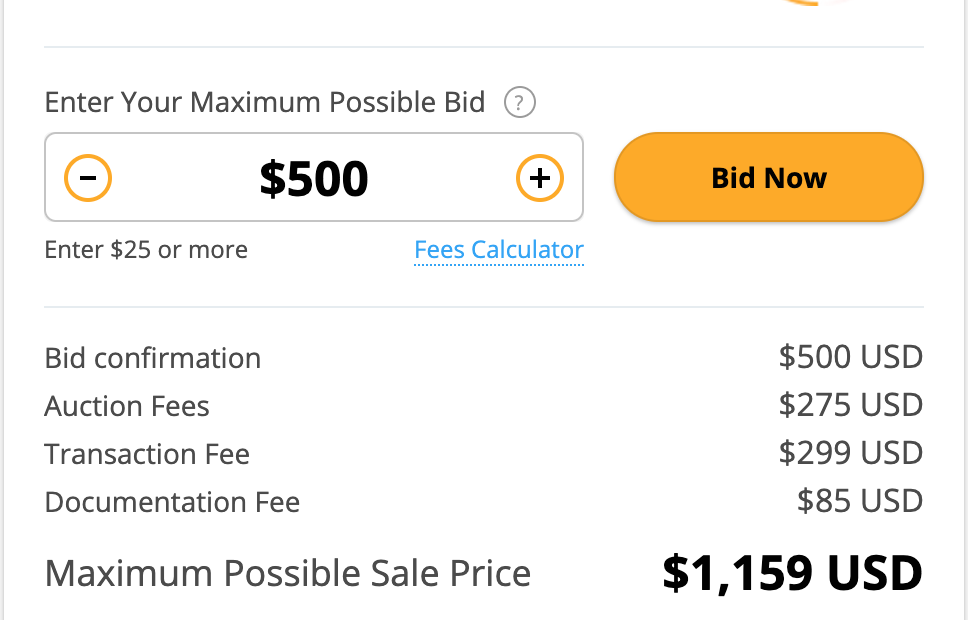Select the Documentation Fee label
The height and width of the screenshot is (620, 968).
click(x=172, y=502)
